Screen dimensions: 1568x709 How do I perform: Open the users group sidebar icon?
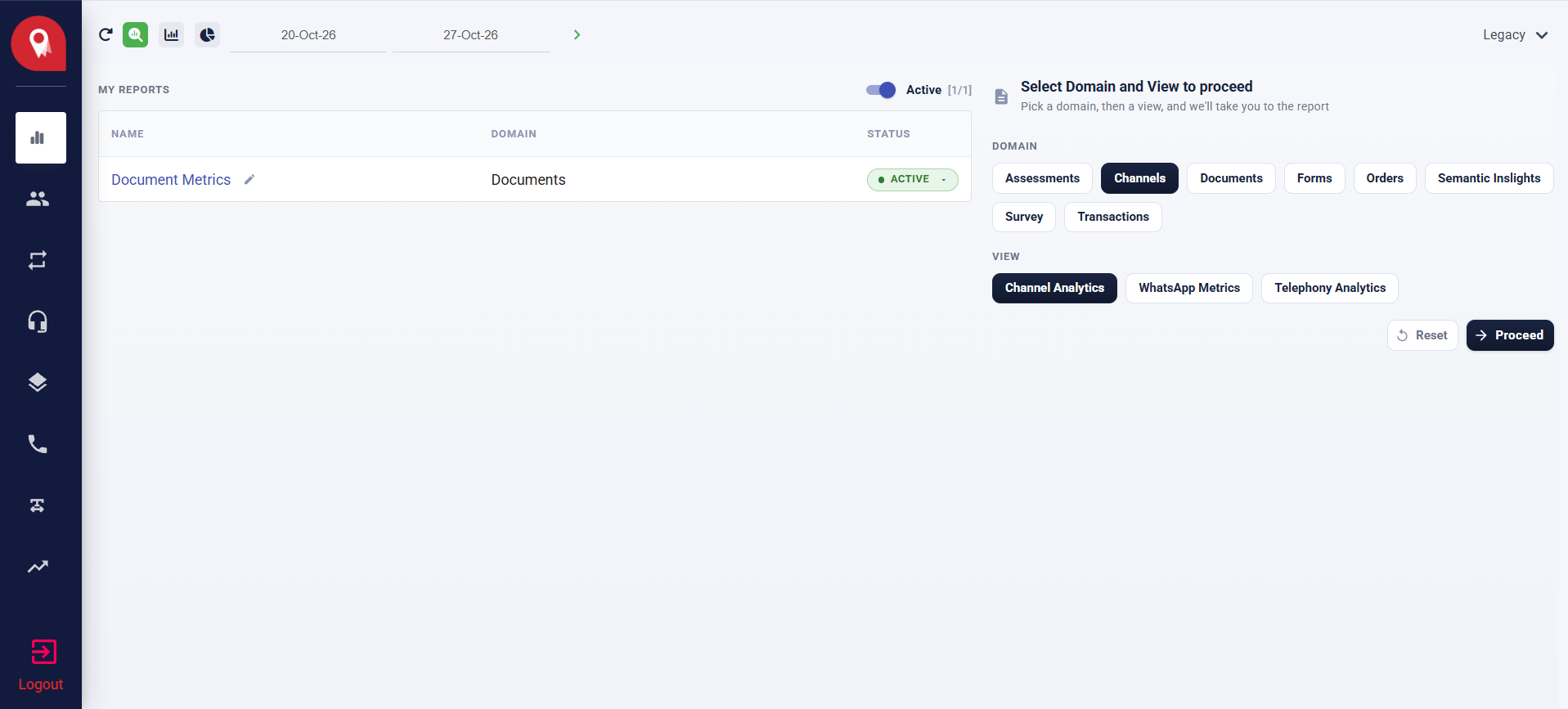(x=38, y=199)
